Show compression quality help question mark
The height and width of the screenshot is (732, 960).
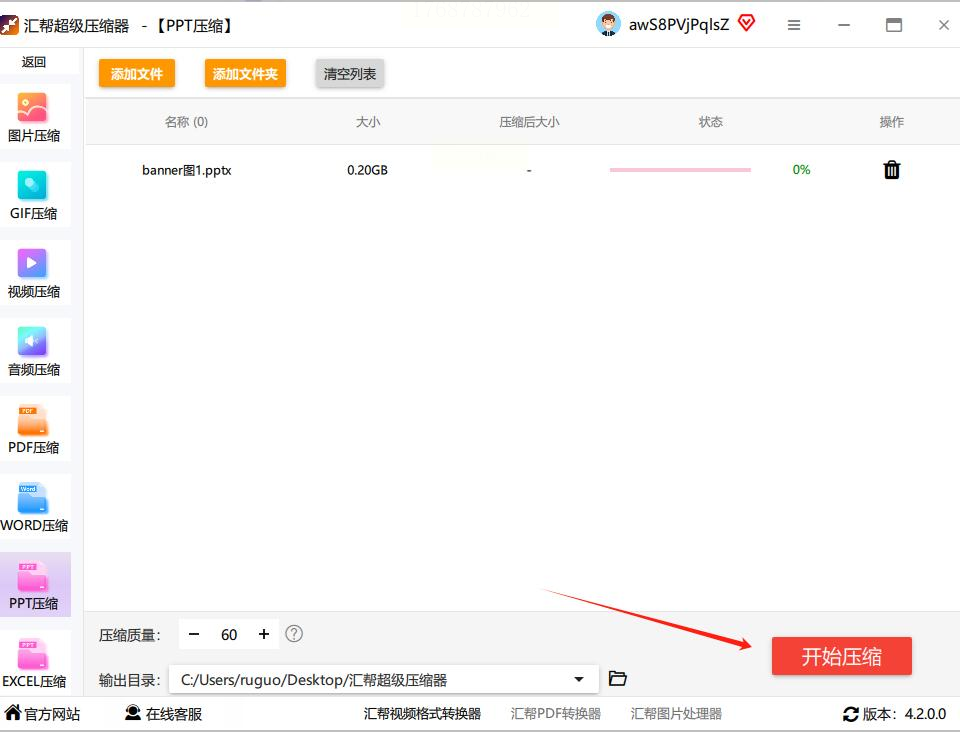[294, 633]
